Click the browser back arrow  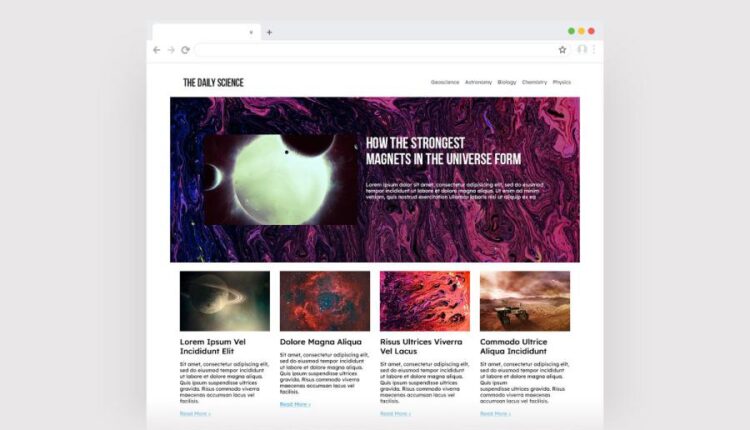156,50
